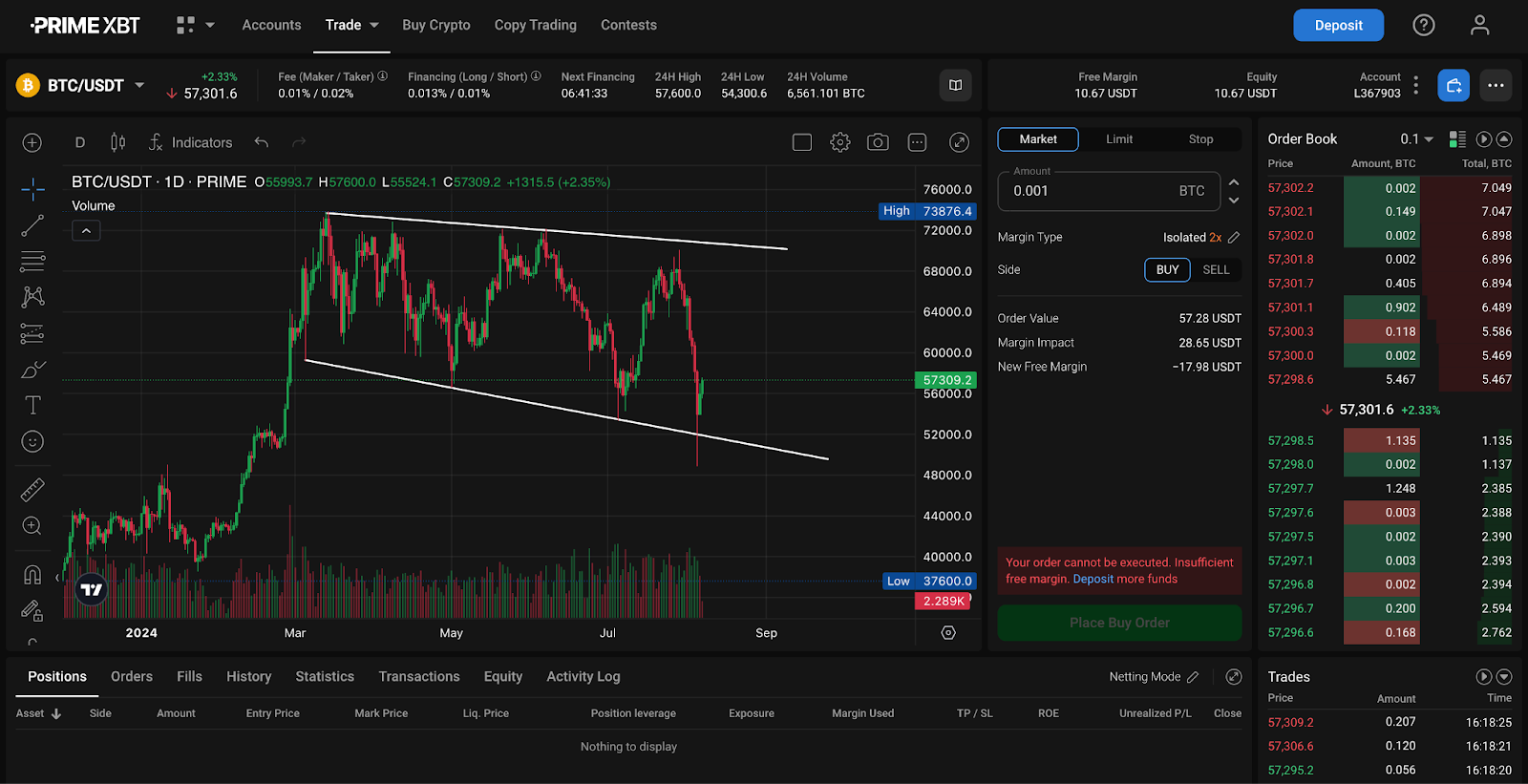Sort positions by Asset column
This screenshot has height=784, width=1528.
pyautogui.click(x=38, y=713)
